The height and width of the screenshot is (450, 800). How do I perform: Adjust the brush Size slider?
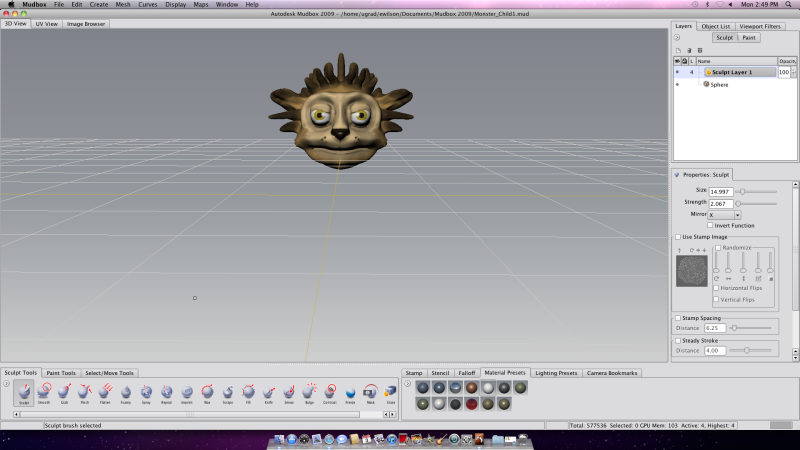pyautogui.click(x=742, y=191)
